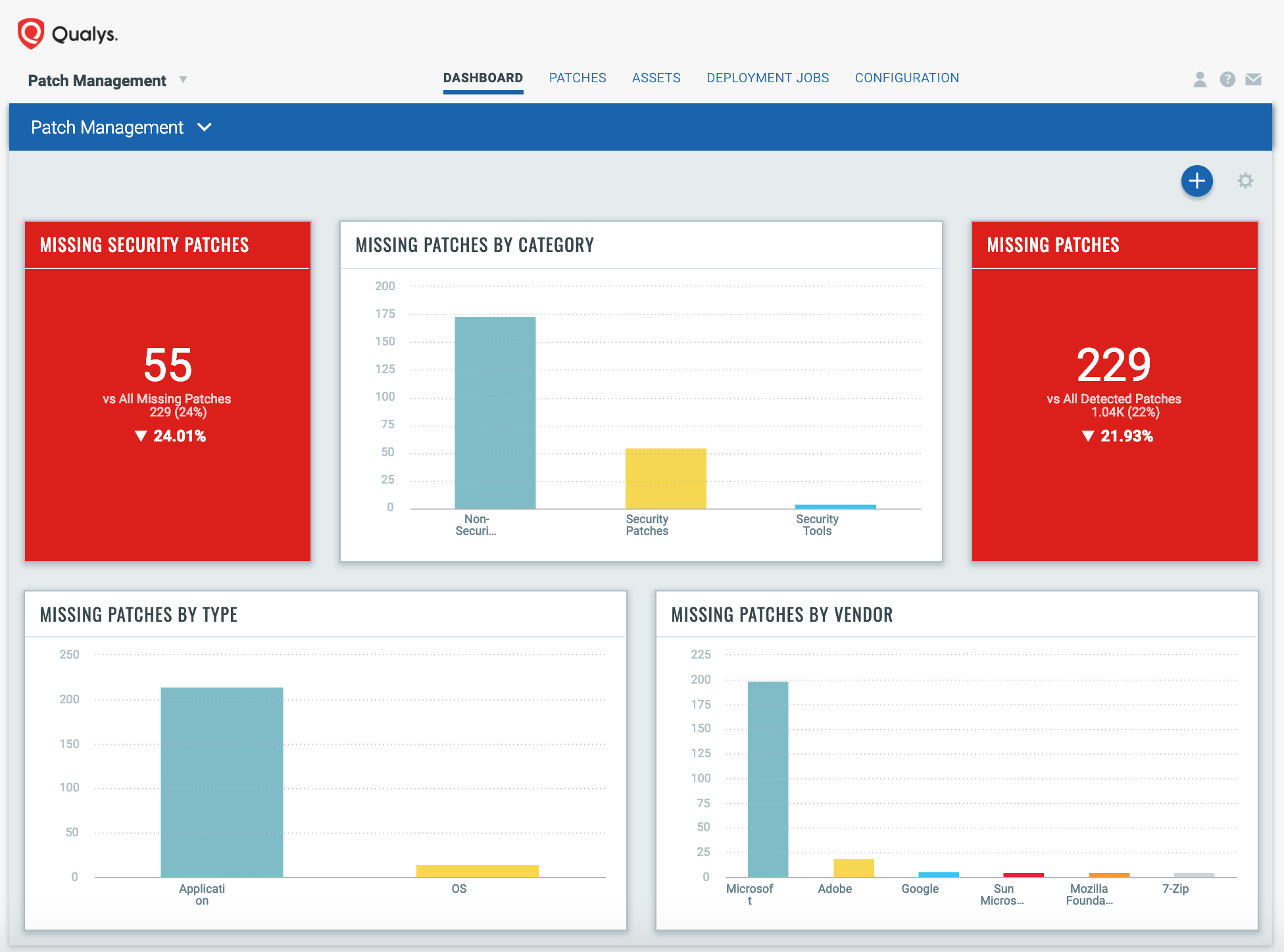Open the Configuration tab
This screenshot has height=952, width=1284.
point(906,78)
